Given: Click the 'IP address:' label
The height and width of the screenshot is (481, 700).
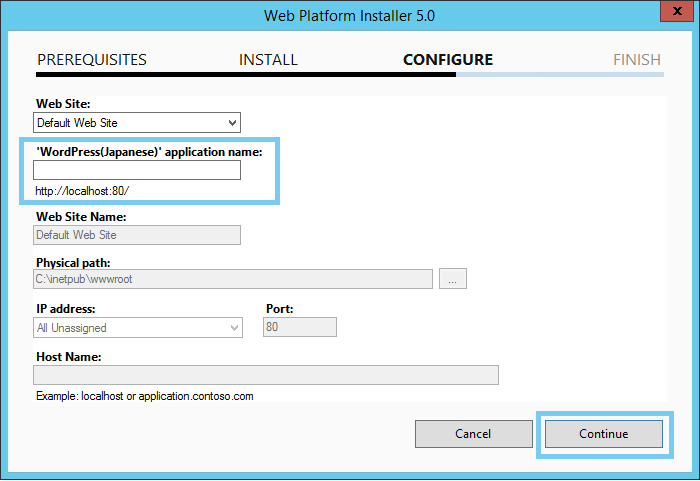Looking at the screenshot, I should click(66, 309).
